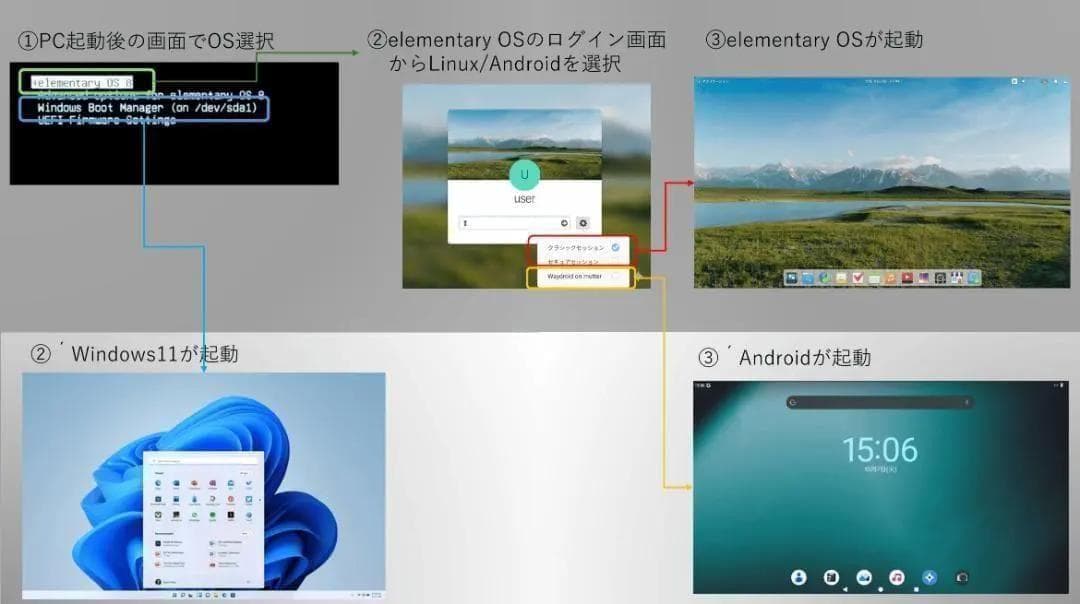The width and height of the screenshot is (1080, 604).
Task: Tap the microphone in Android search bar
Action: pyautogui.click(x=966, y=402)
